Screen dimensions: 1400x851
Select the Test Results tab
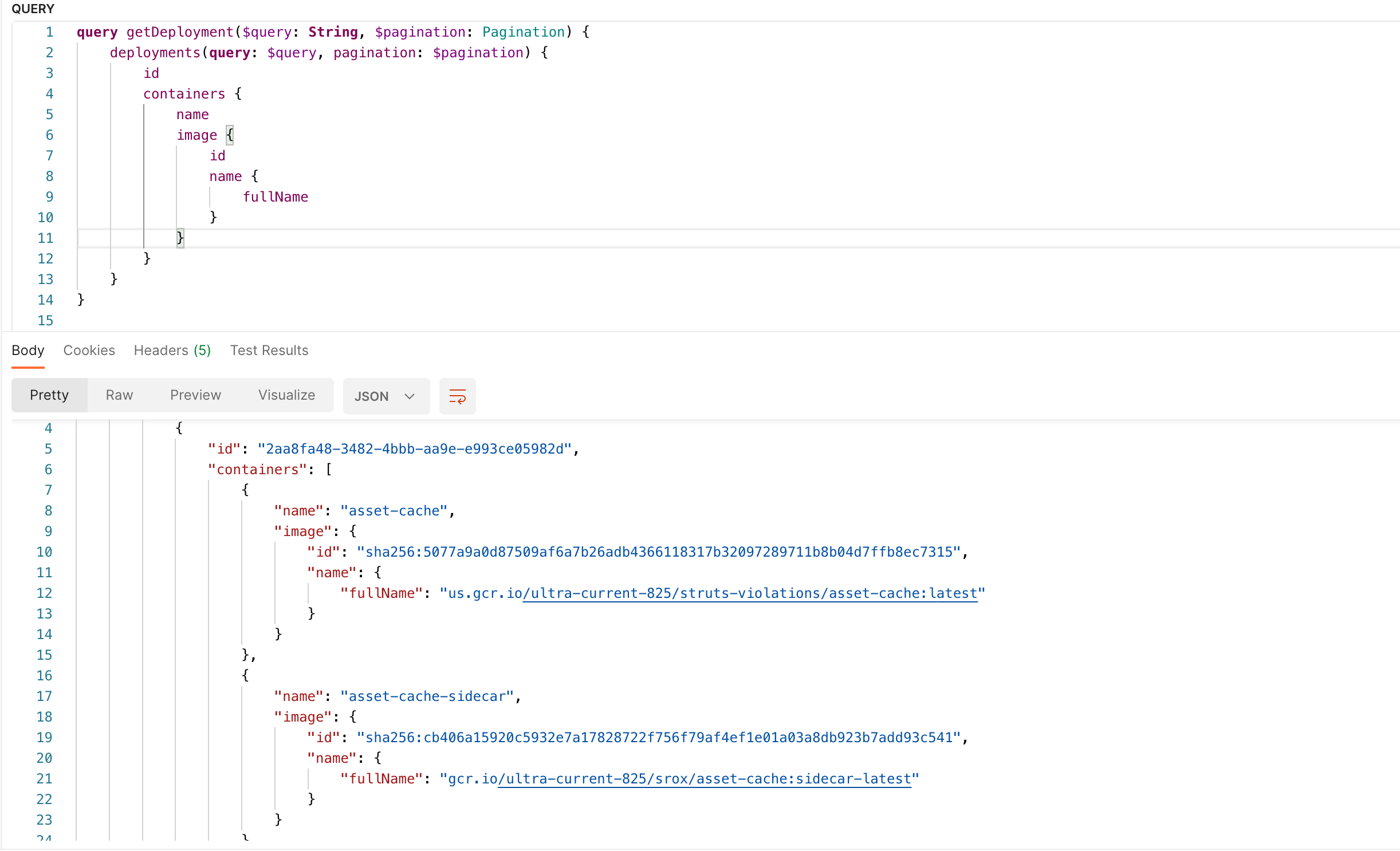[x=269, y=350]
